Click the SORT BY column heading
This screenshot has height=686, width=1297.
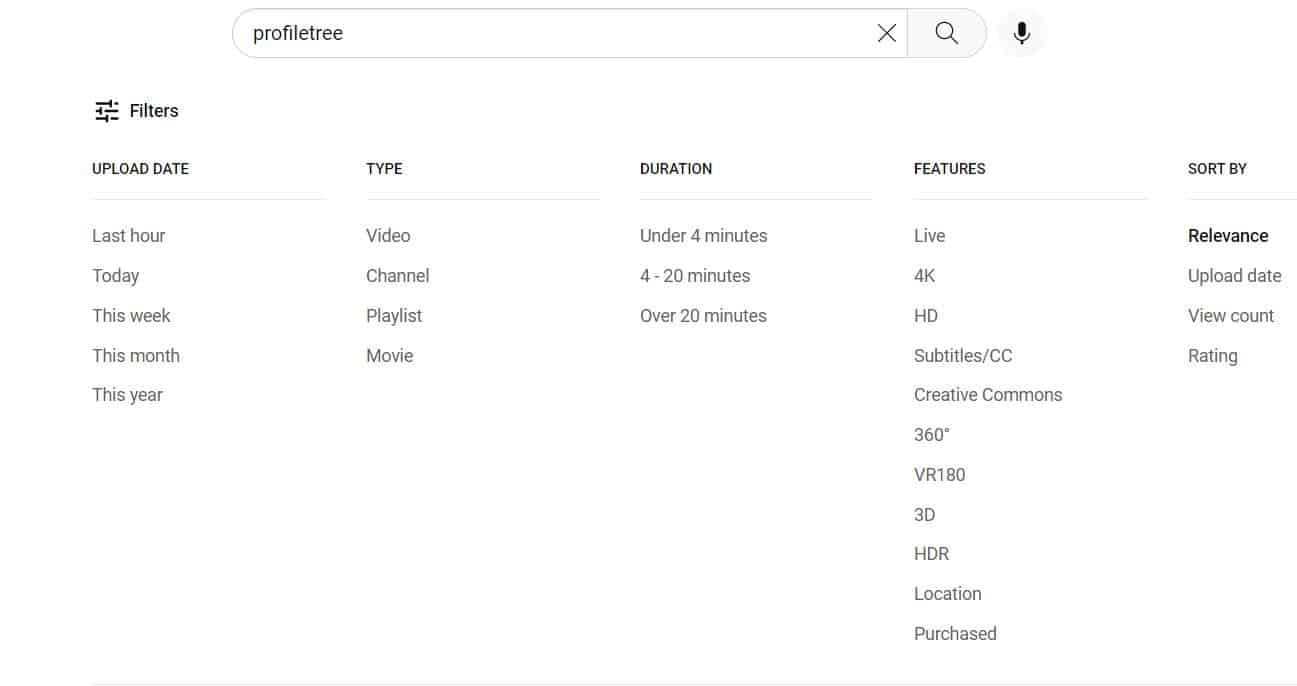(x=1217, y=169)
